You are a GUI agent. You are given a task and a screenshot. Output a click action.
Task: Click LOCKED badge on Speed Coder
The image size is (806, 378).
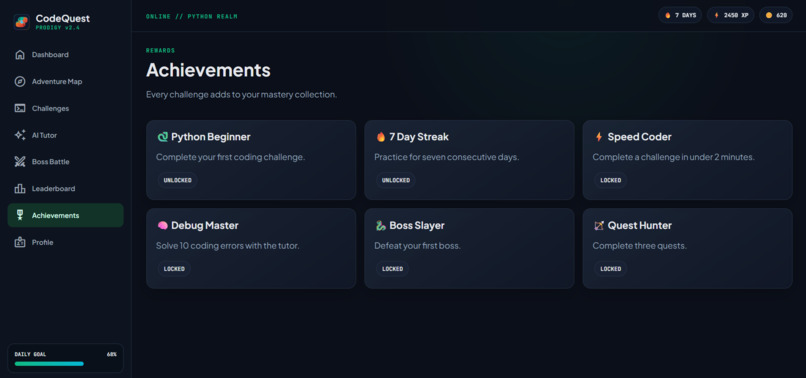[611, 181]
